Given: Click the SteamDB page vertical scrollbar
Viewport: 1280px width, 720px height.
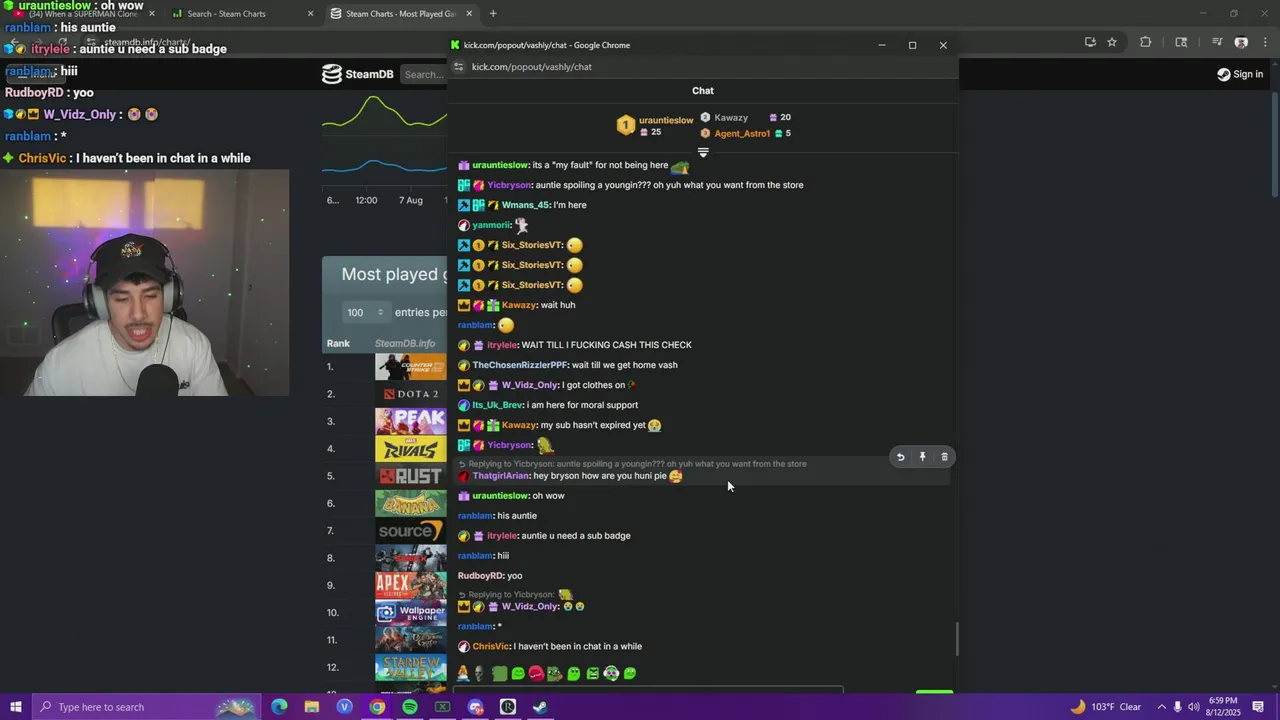Looking at the screenshot, I should pyautogui.click(x=1274, y=145).
